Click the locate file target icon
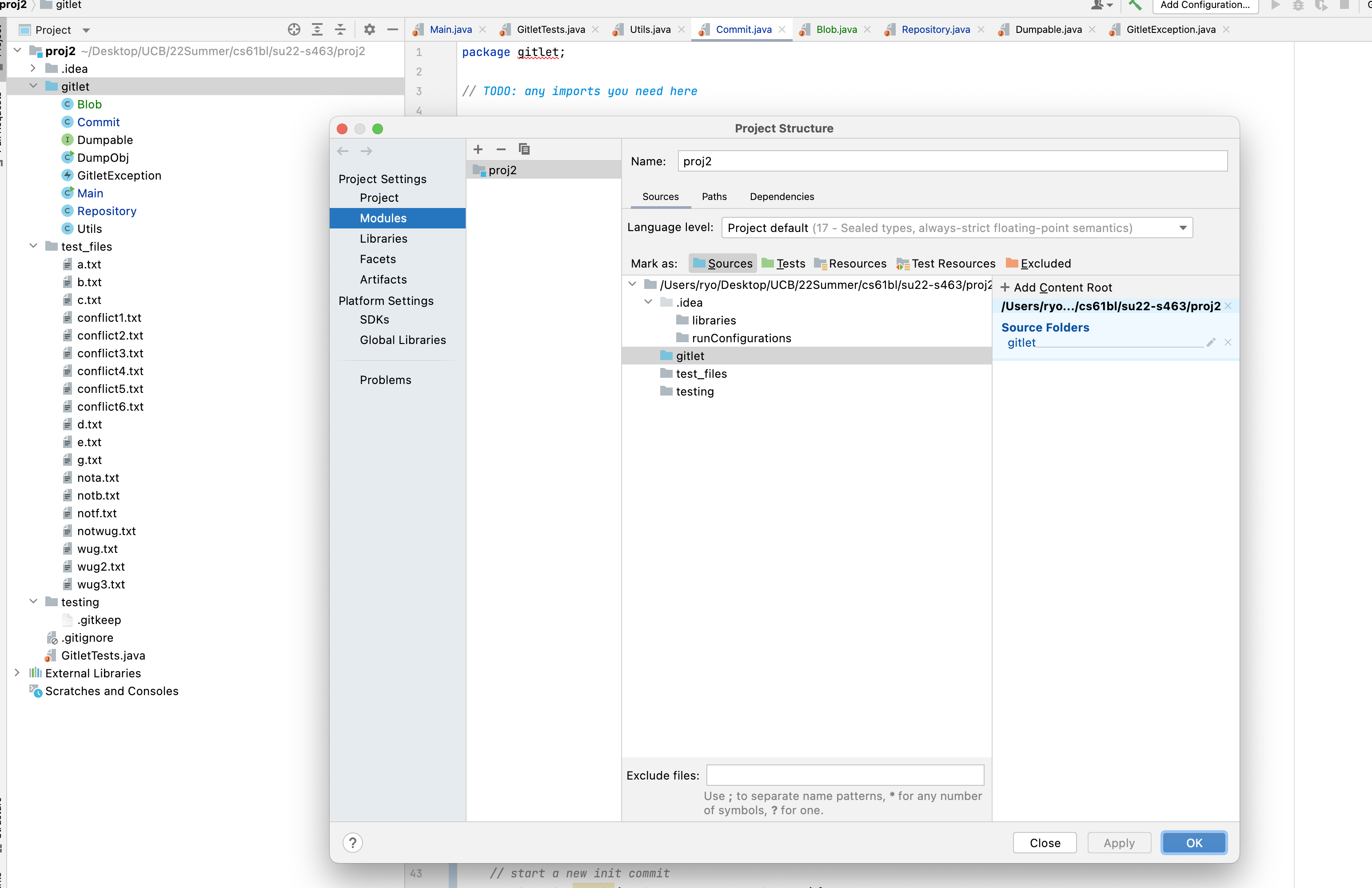1372x888 pixels. pyautogui.click(x=294, y=29)
